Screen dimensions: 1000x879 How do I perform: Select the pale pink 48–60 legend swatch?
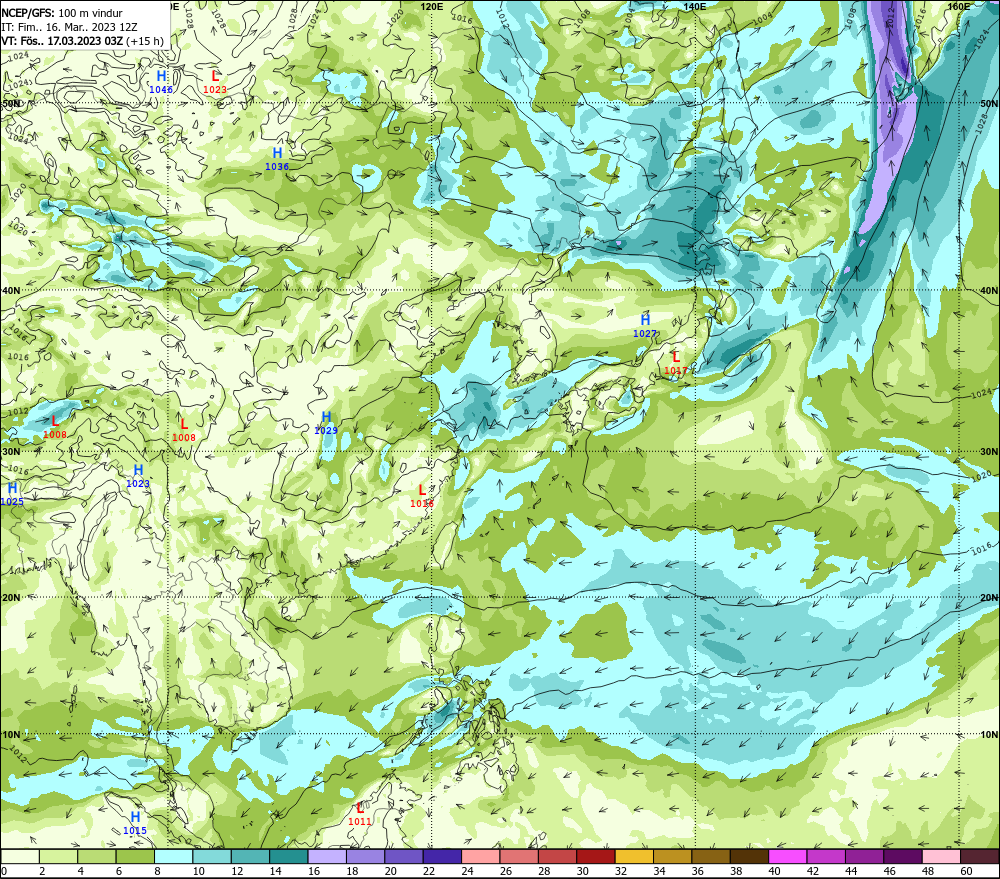coord(941,856)
